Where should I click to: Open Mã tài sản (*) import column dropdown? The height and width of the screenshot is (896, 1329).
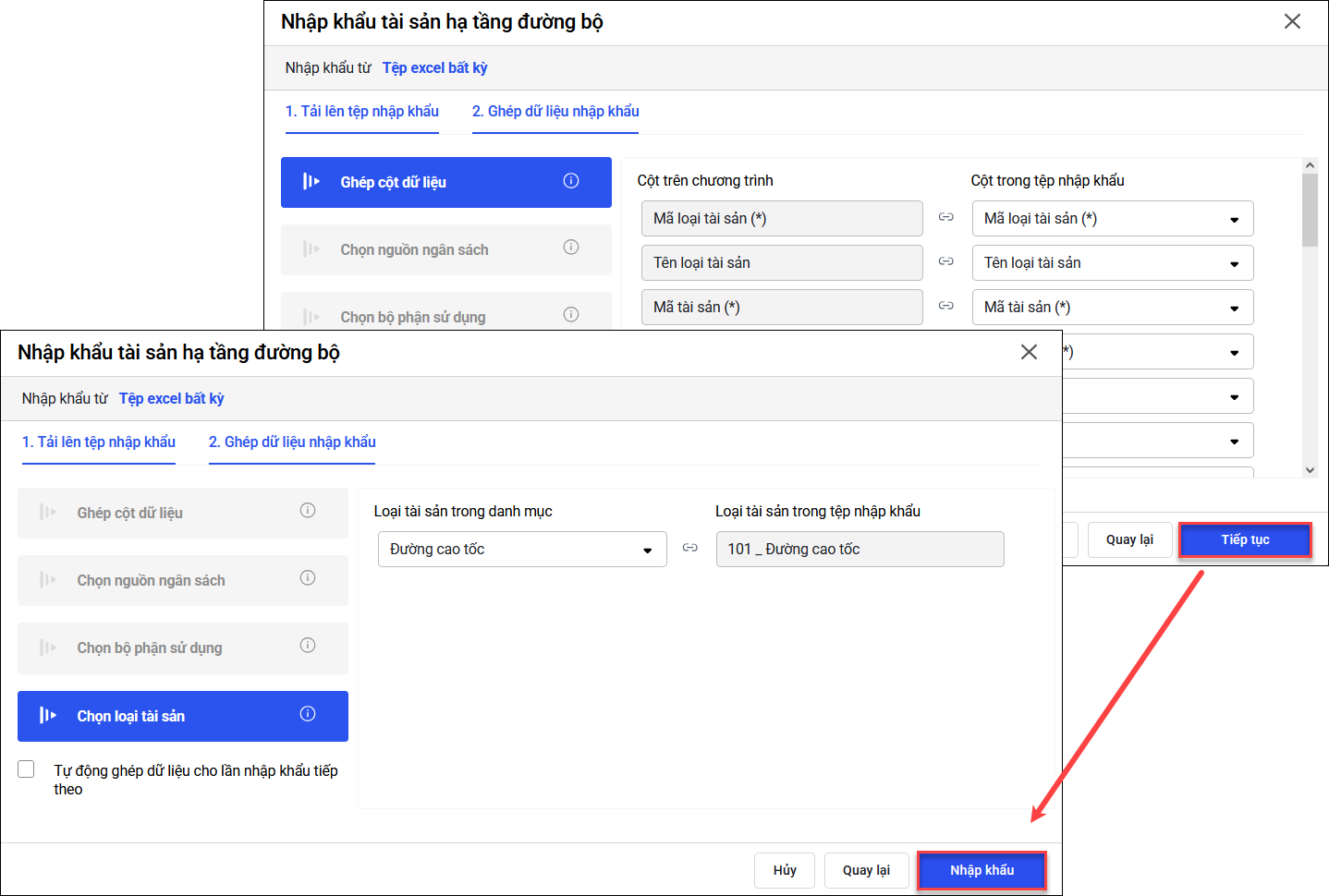1113,308
